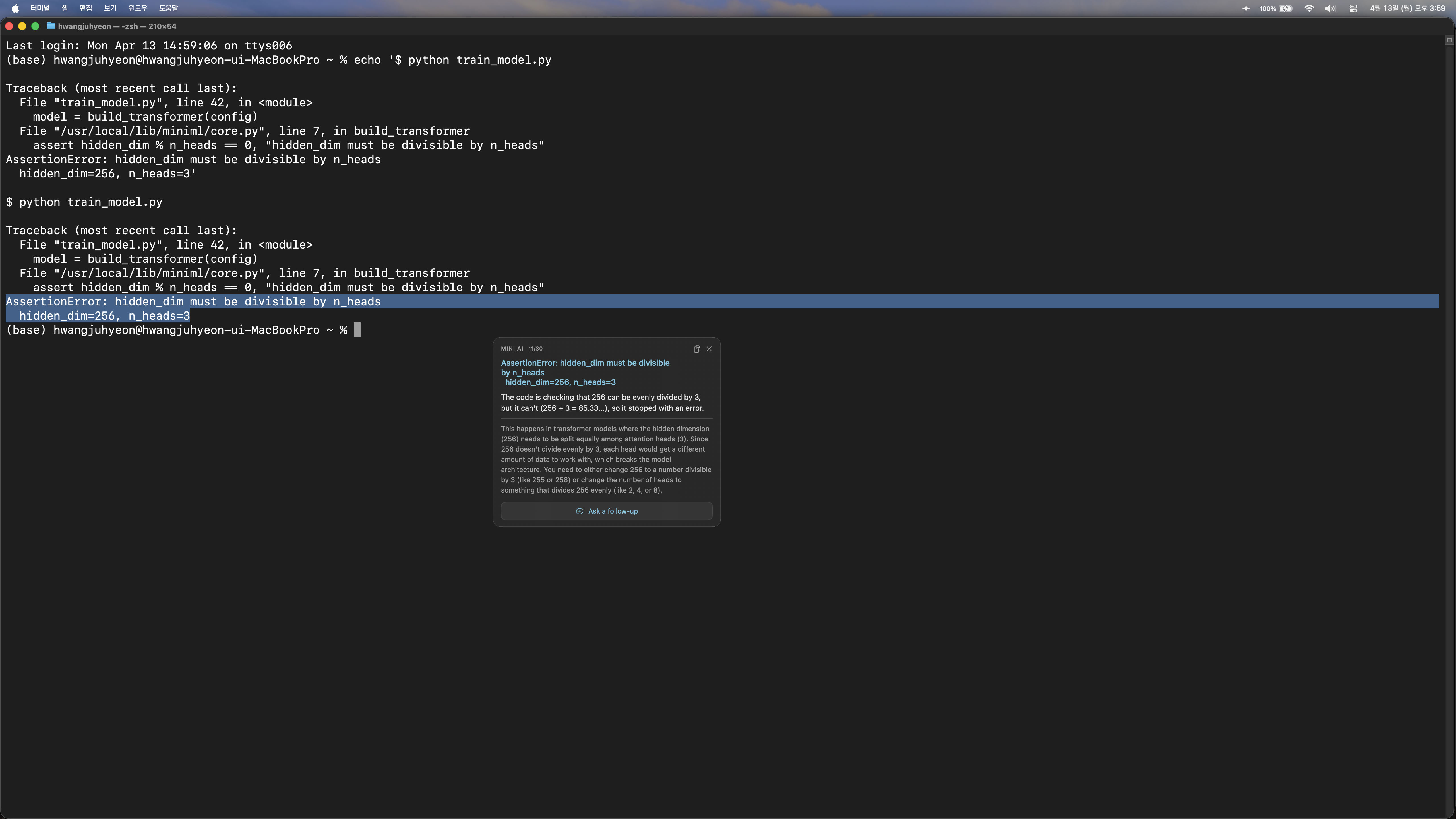Open the 보기 menu

pyautogui.click(x=110, y=9)
